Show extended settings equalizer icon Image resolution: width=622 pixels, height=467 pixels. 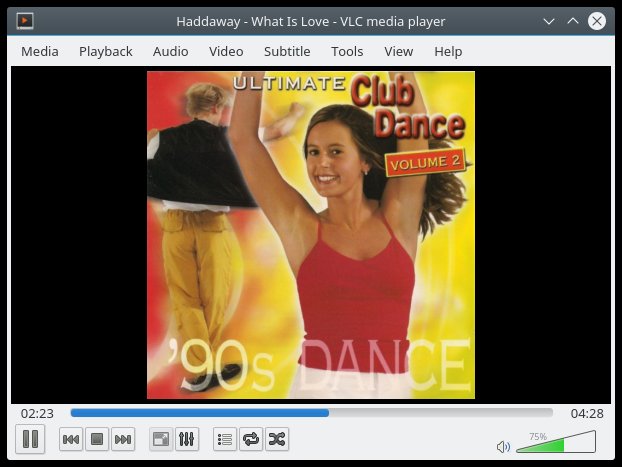187,439
